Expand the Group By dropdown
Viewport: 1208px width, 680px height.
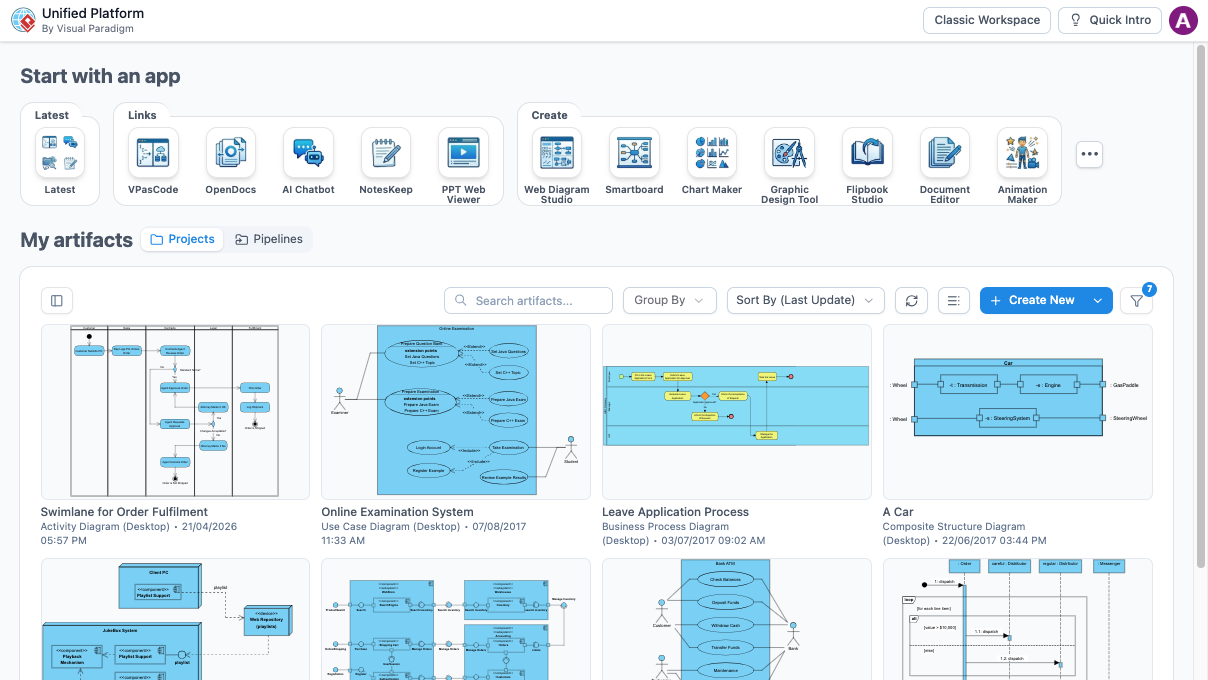coord(669,300)
